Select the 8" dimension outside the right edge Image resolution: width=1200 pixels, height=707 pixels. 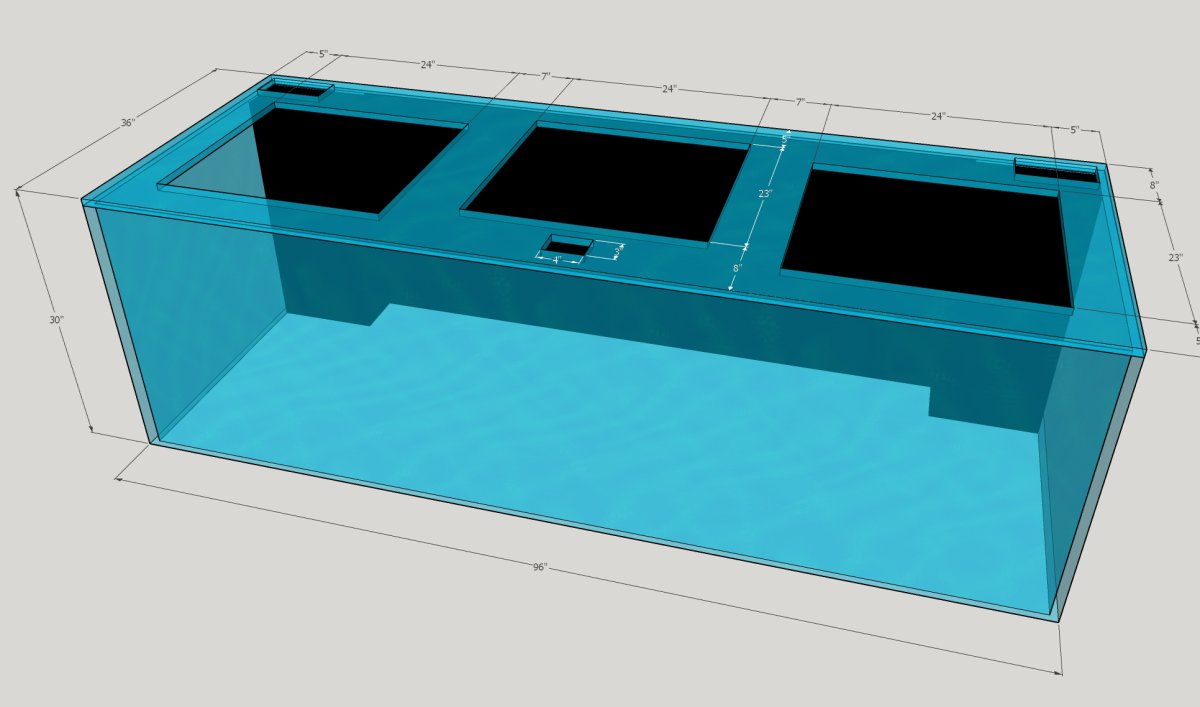(x=1154, y=185)
